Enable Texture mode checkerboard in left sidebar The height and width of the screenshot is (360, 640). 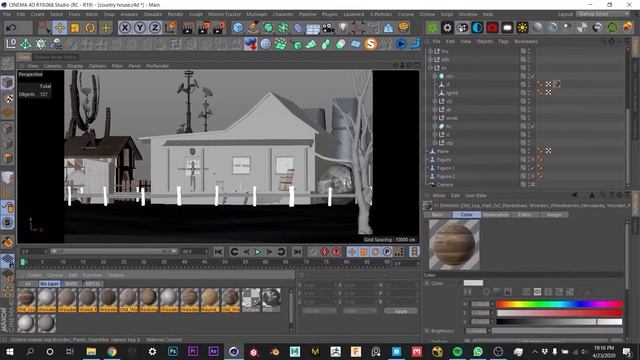coord(8,98)
